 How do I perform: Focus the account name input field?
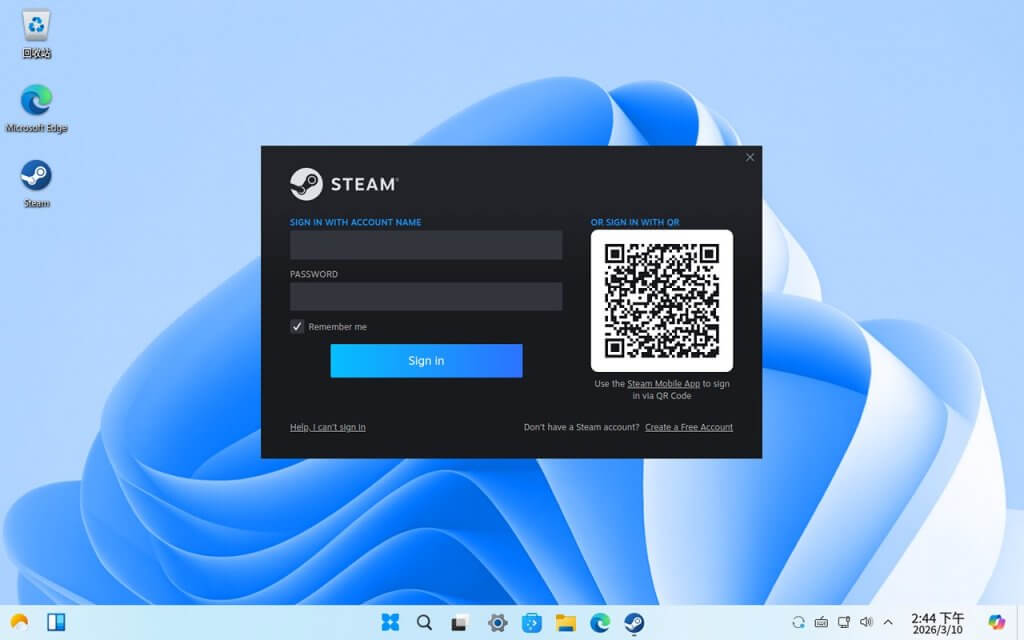click(426, 245)
